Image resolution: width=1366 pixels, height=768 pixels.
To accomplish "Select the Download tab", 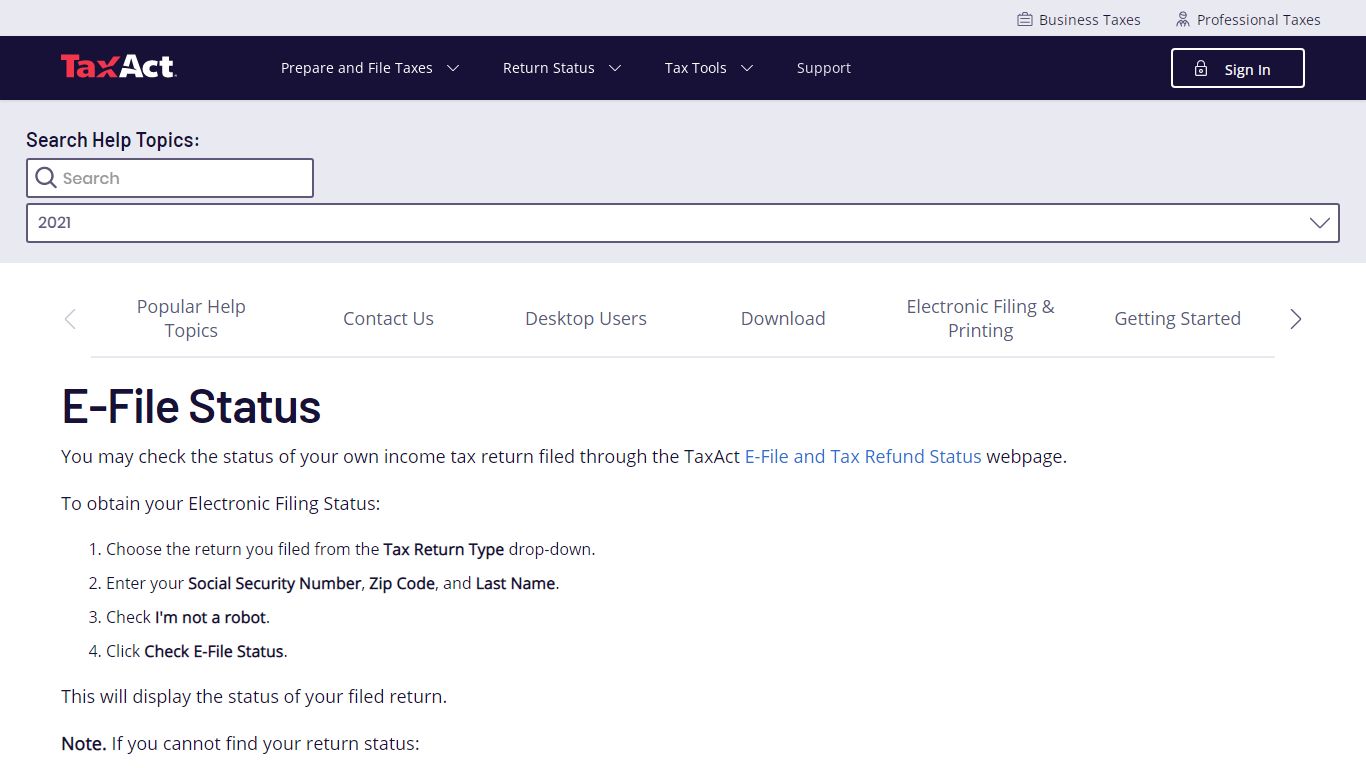I will [783, 319].
